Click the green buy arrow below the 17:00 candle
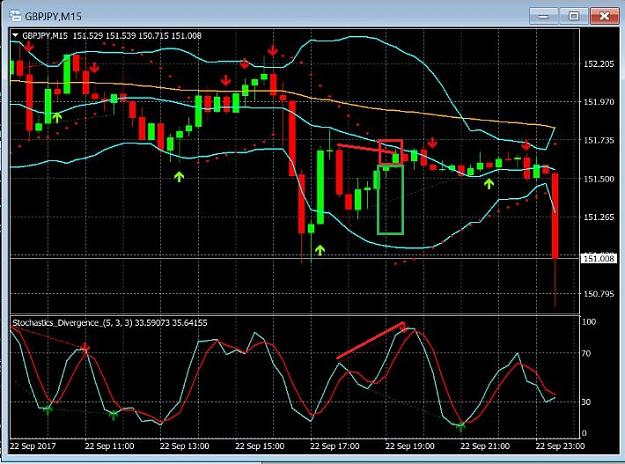625x464 pixels. coord(320,250)
